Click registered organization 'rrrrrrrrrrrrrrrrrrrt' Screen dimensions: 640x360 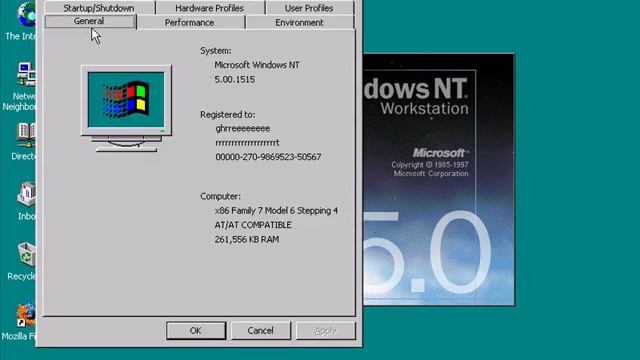point(247,143)
